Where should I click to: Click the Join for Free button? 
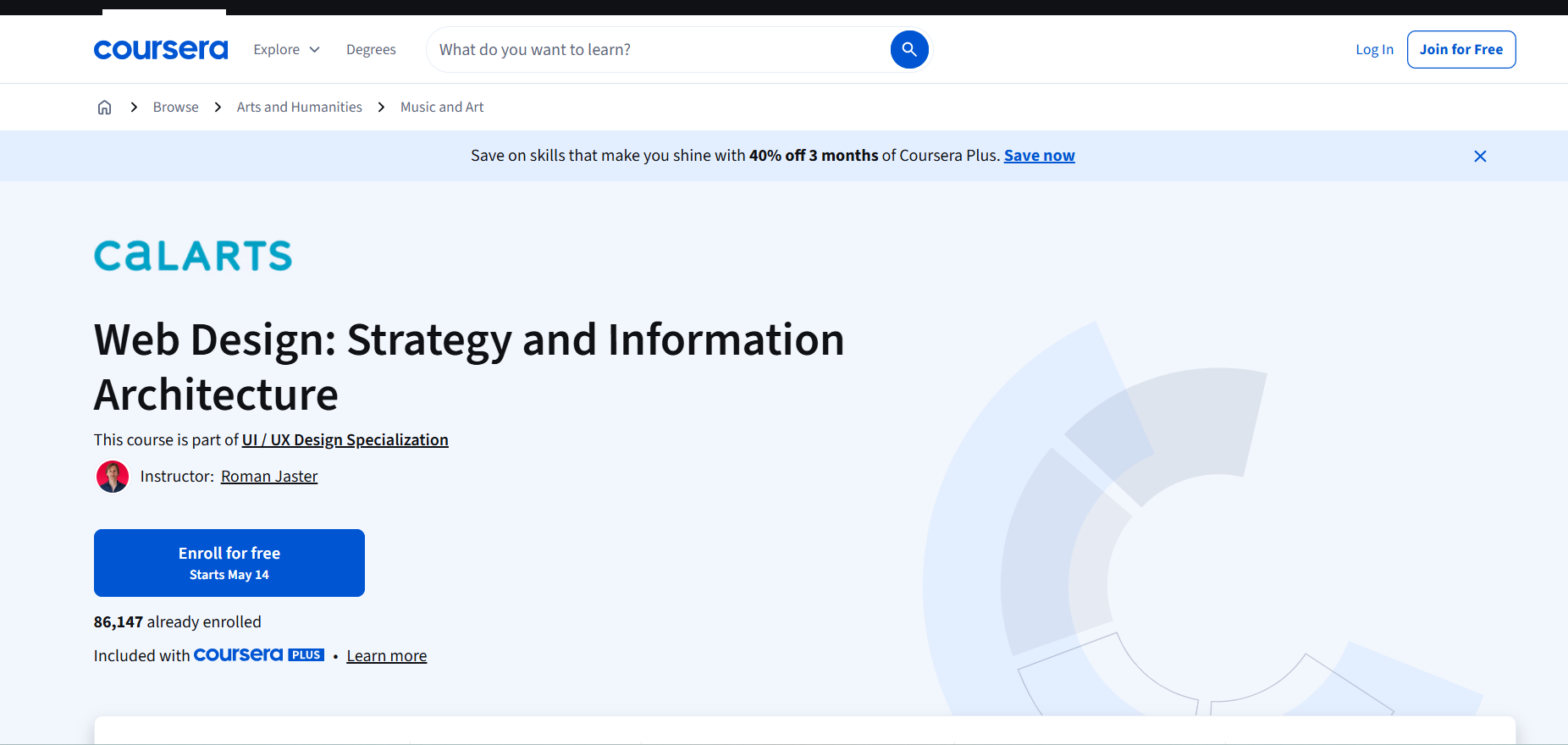[1461, 49]
